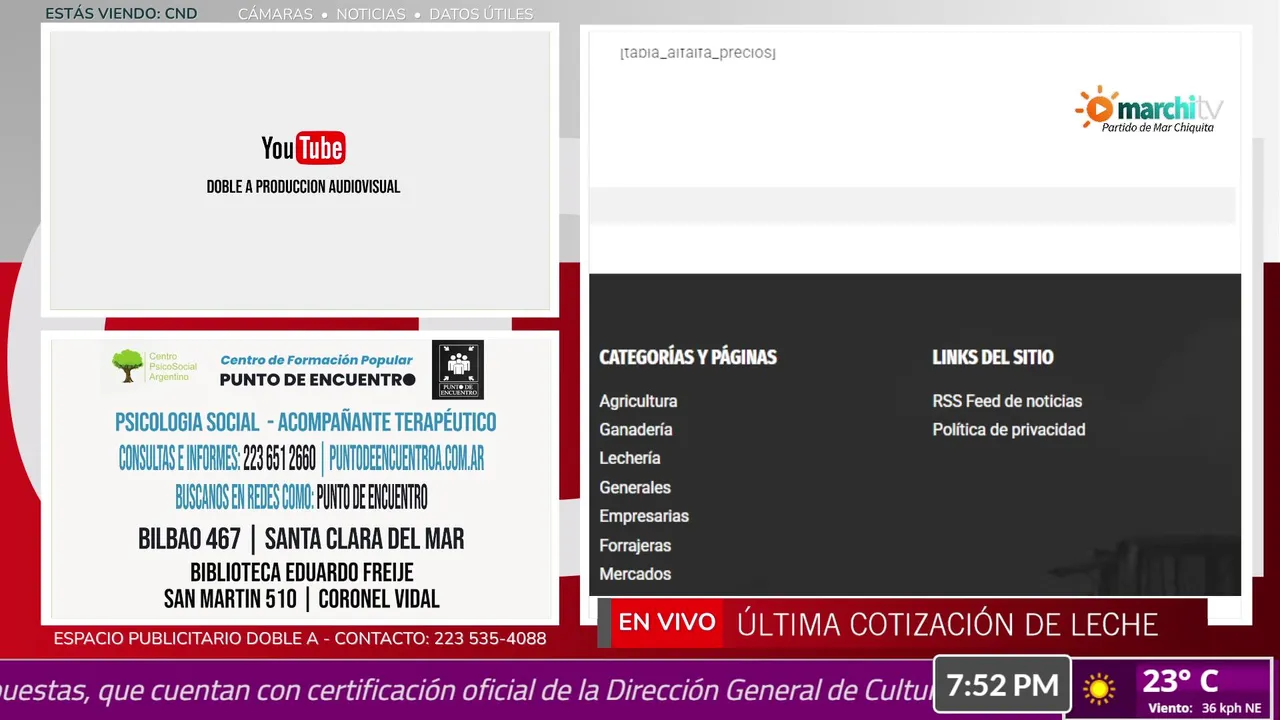The height and width of the screenshot is (720, 1280).
Task: Click the YouTube logo in video panel
Action: [x=303, y=148]
